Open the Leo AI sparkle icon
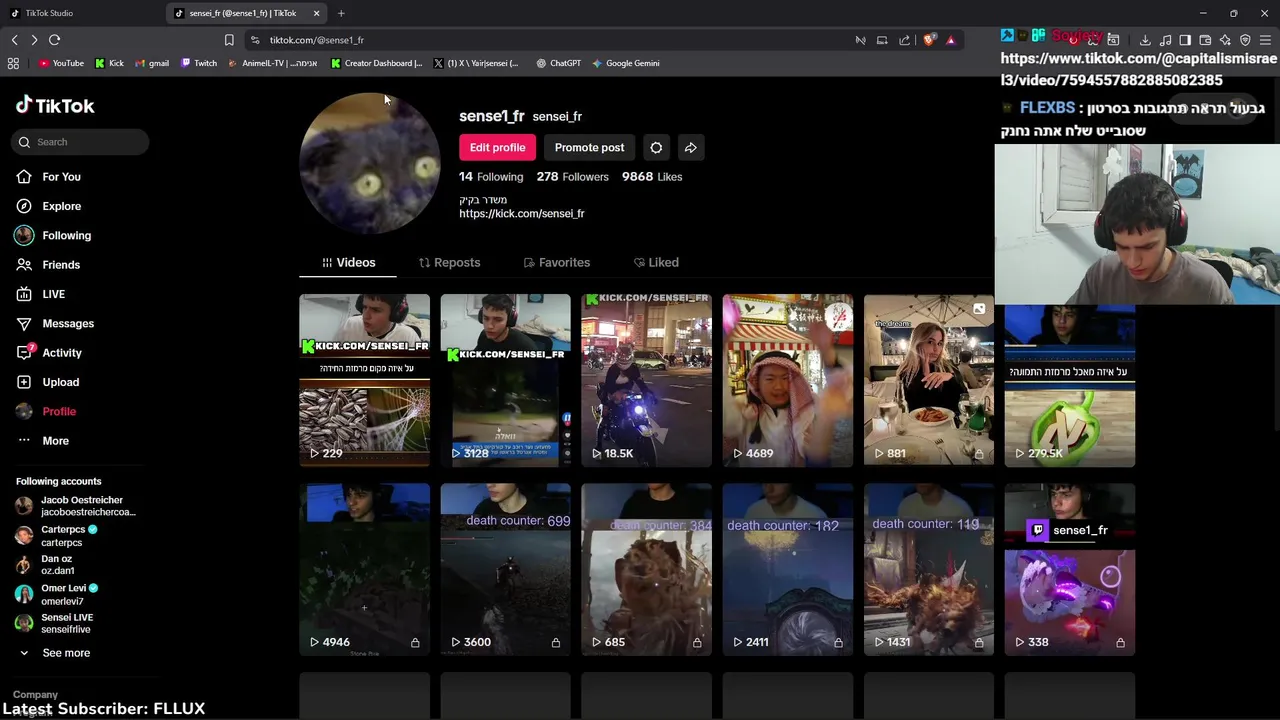 (x=1225, y=40)
